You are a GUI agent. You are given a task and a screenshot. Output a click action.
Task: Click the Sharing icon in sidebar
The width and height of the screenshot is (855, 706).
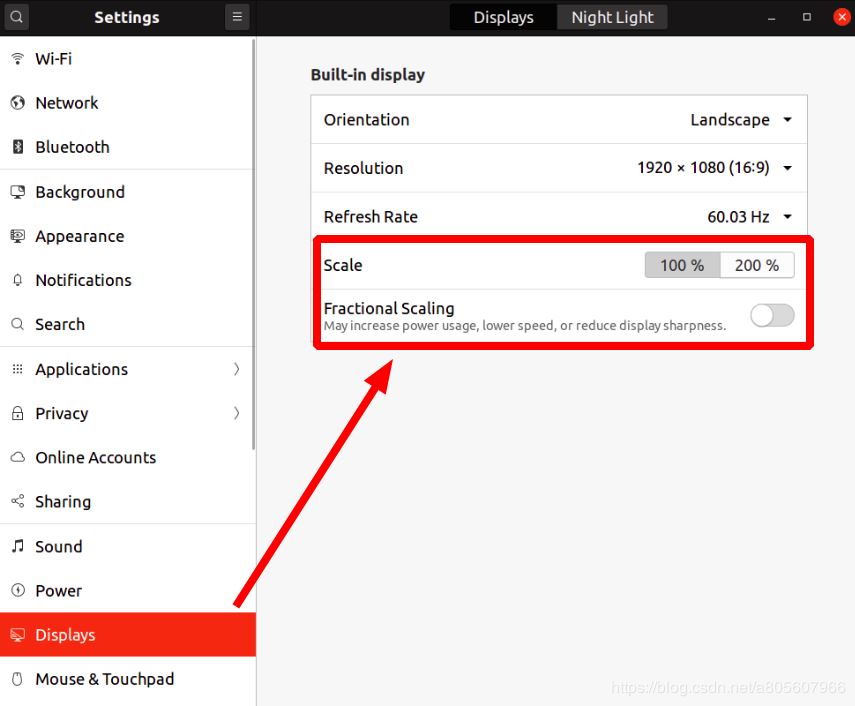(x=17, y=502)
